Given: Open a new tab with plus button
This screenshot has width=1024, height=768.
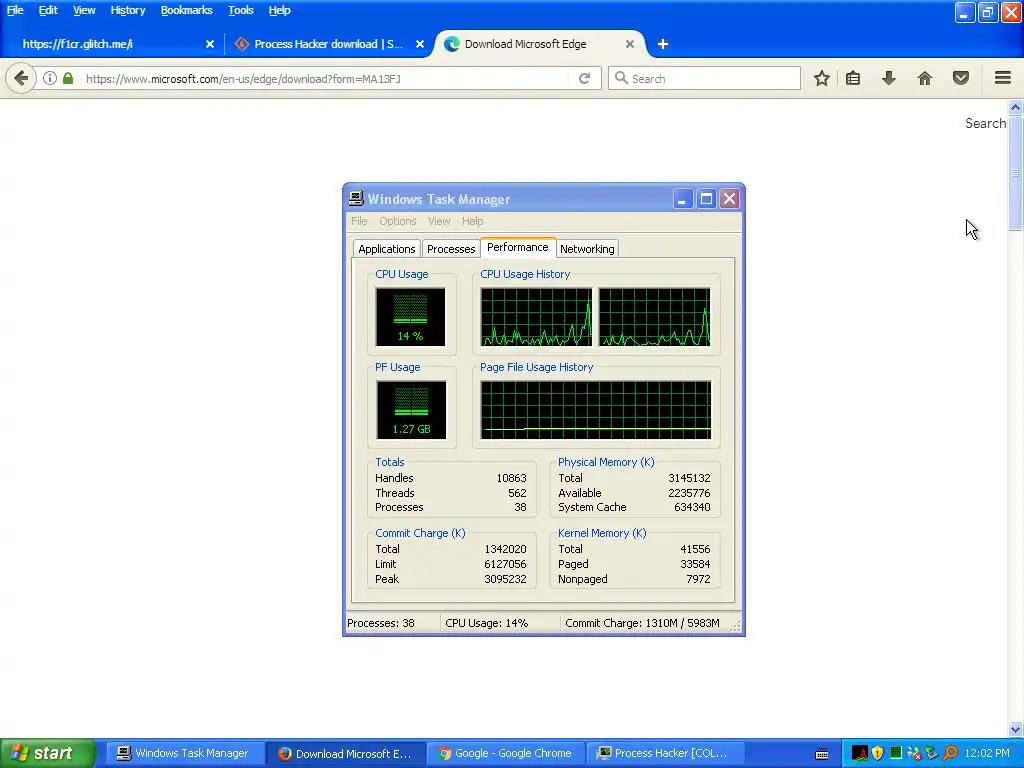Looking at the screenshot, I should click(663, 44).
